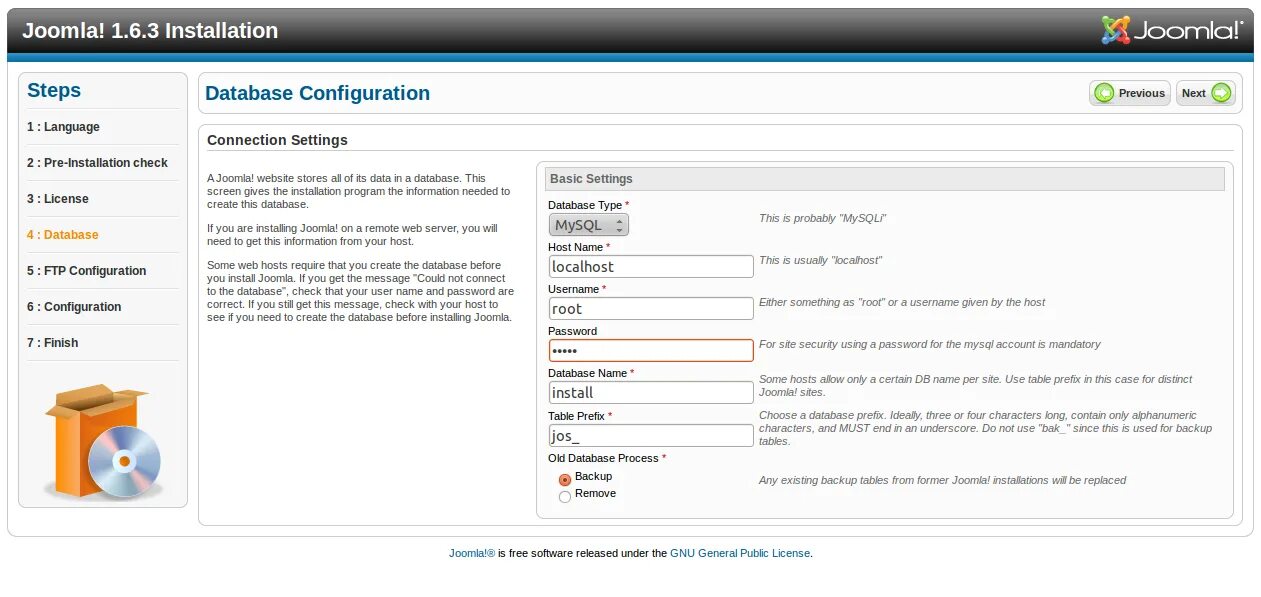Image resolution: width=1261 pixels, height=597 pixels.
Task: Click the Database Type label
Action: tap(588, 205)
